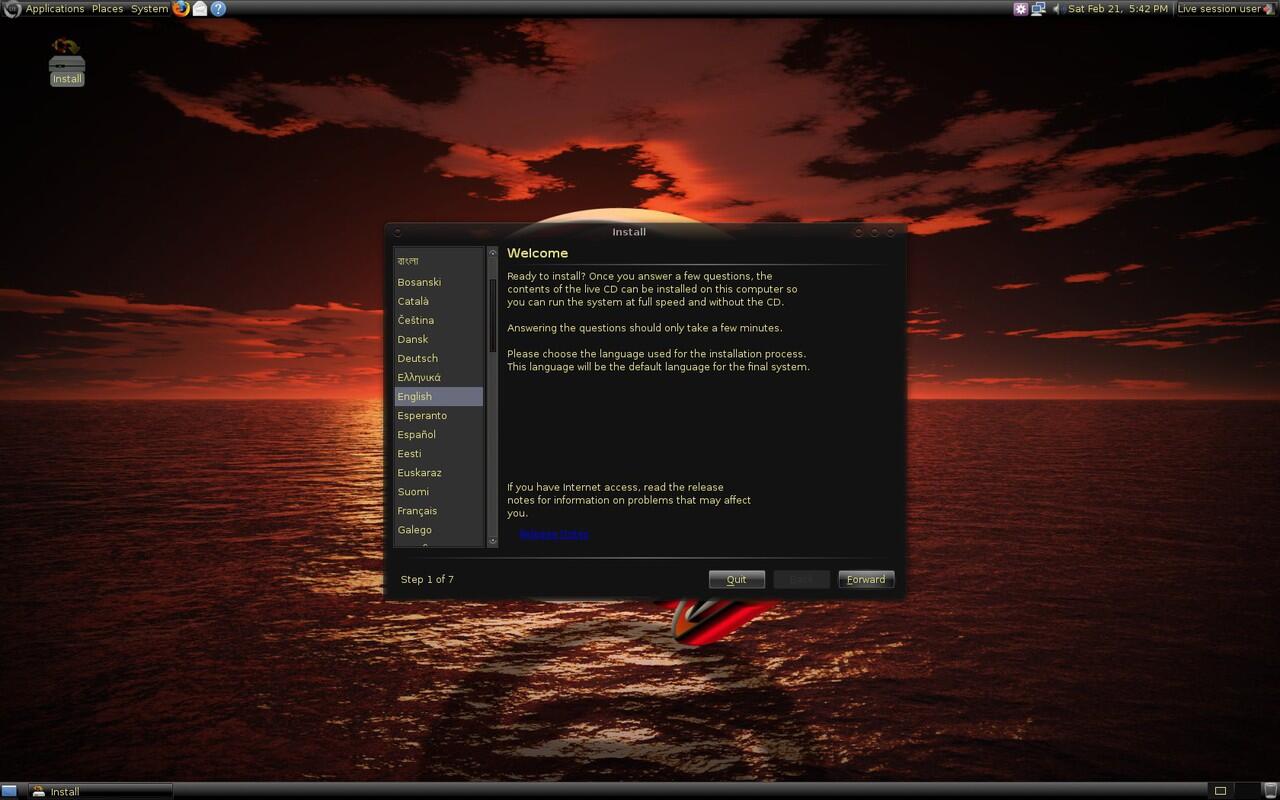Open the Places menu
This screenshot has height=800, width=1280.
107,8
